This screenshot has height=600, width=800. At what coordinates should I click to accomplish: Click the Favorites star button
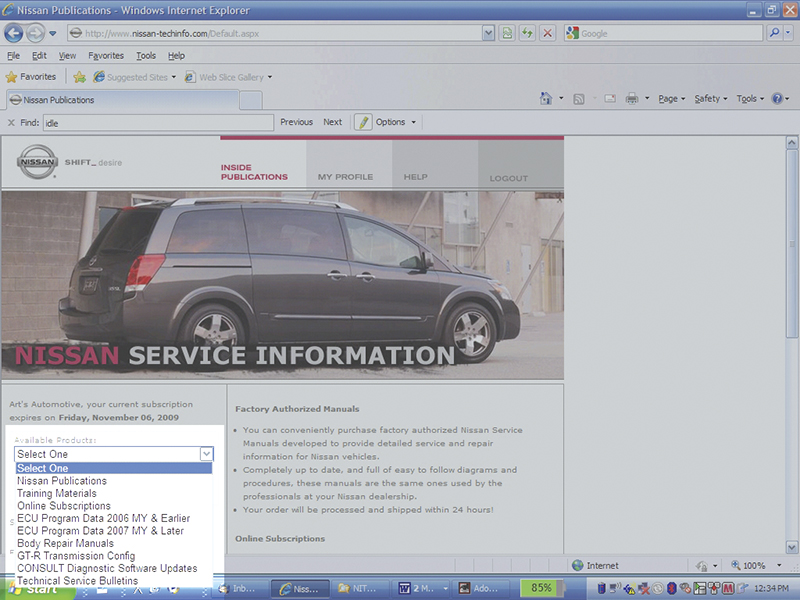click(31, 77)
